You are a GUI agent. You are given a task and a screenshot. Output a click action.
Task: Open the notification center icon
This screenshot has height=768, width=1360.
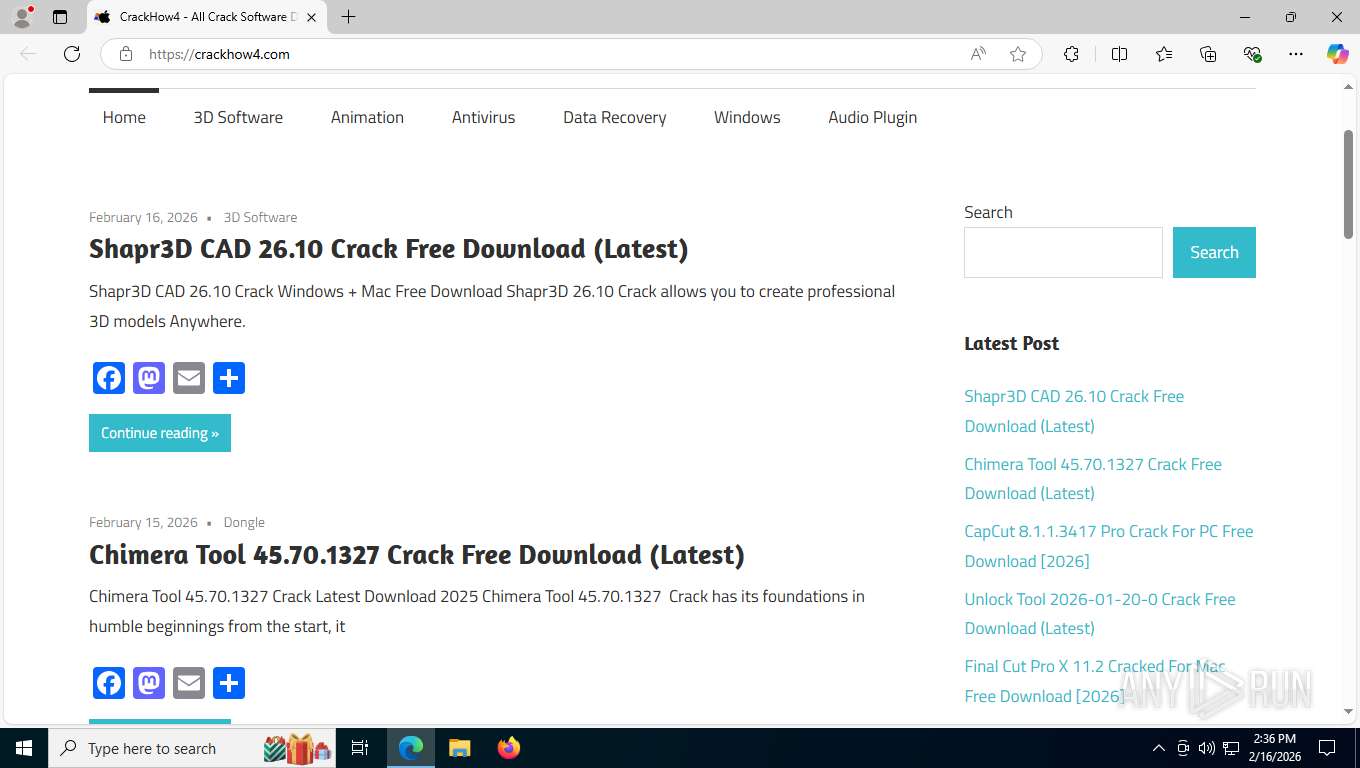[x=1326, y=748]
